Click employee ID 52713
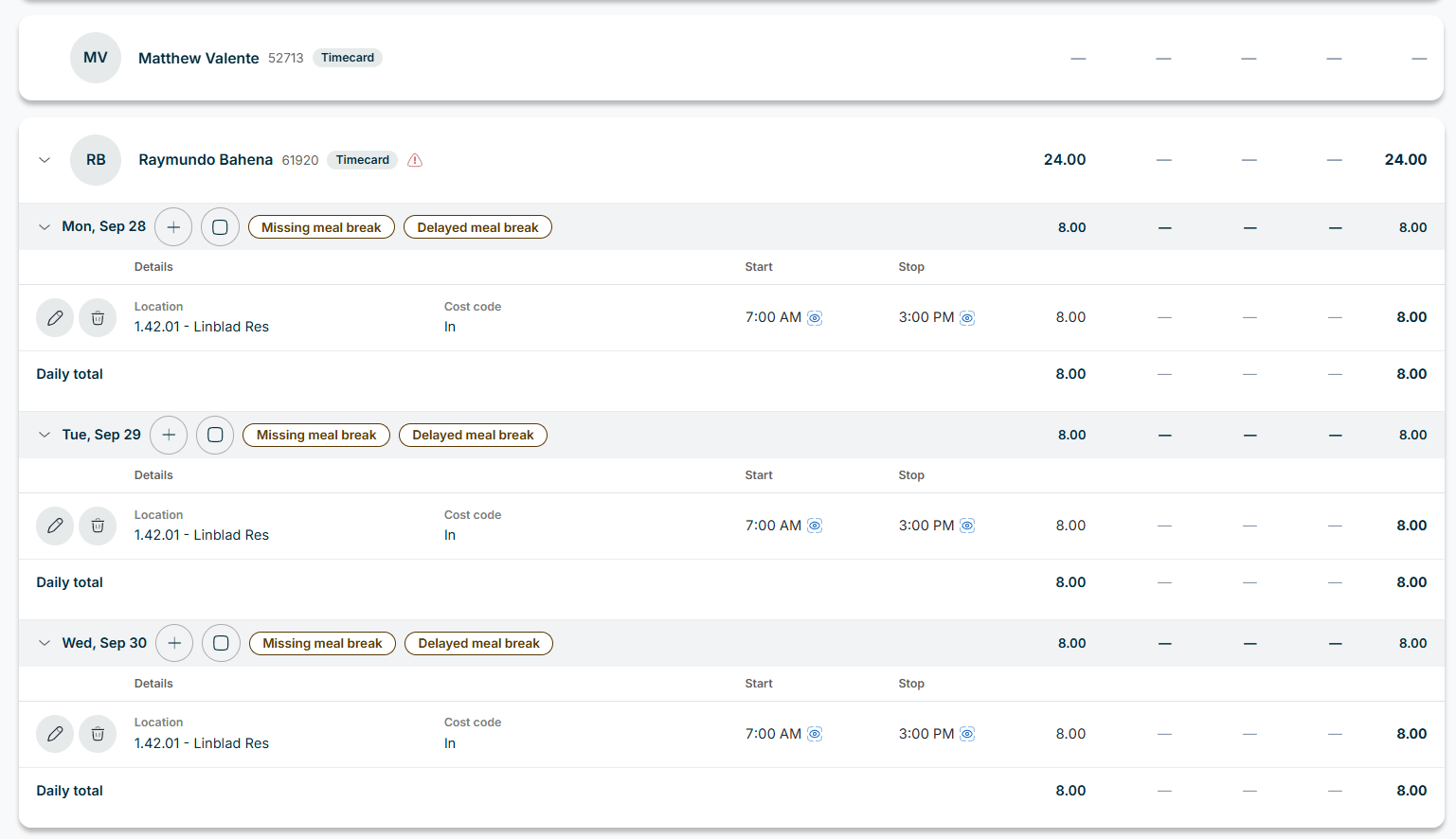This screenshot has width=1456, height=839. tap(286, 58)
